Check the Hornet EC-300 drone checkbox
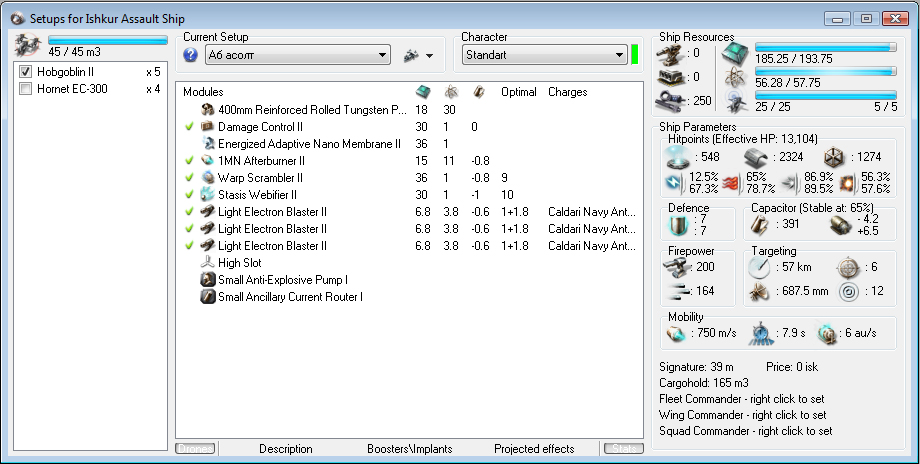Screen dimensions: 920x464 [x=25, y=89]
